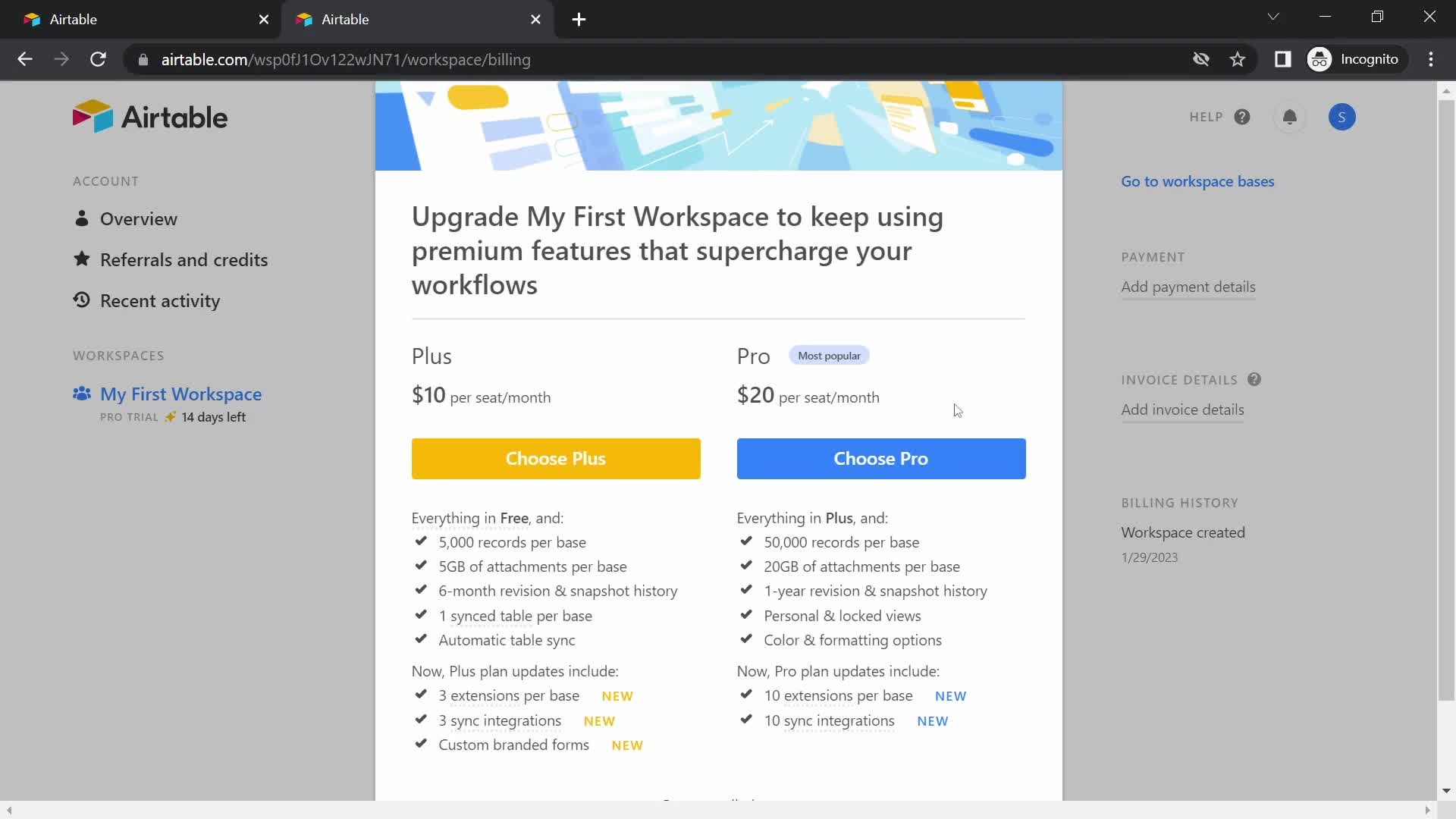Click Choose Plus button
The width and height of the screenshot is (1456, 819).
point(555,458)
